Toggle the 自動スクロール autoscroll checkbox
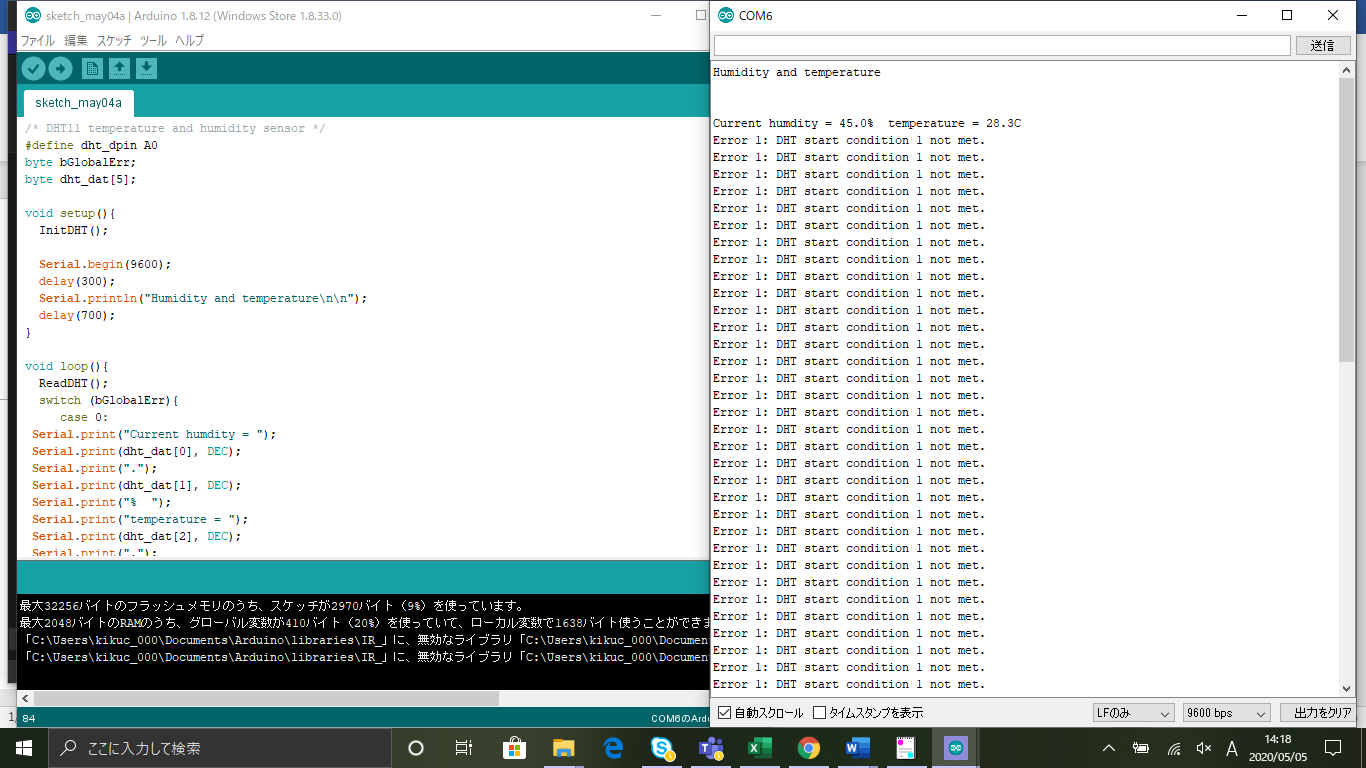The height and width of the screenshot is (768, 1366). pyautogui.click(x=725, y=713)
